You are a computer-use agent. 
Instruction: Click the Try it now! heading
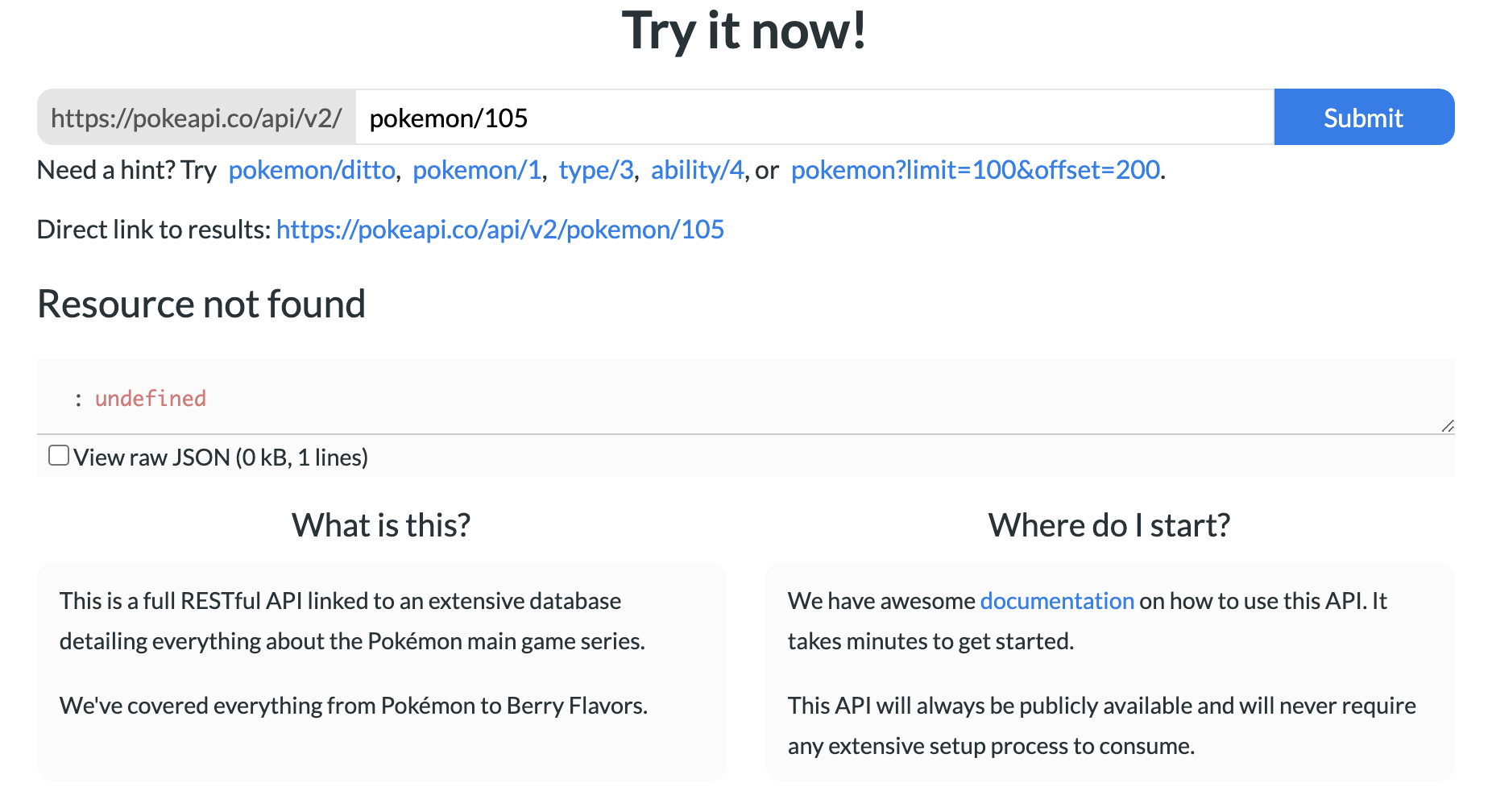[x=745, y=31]
